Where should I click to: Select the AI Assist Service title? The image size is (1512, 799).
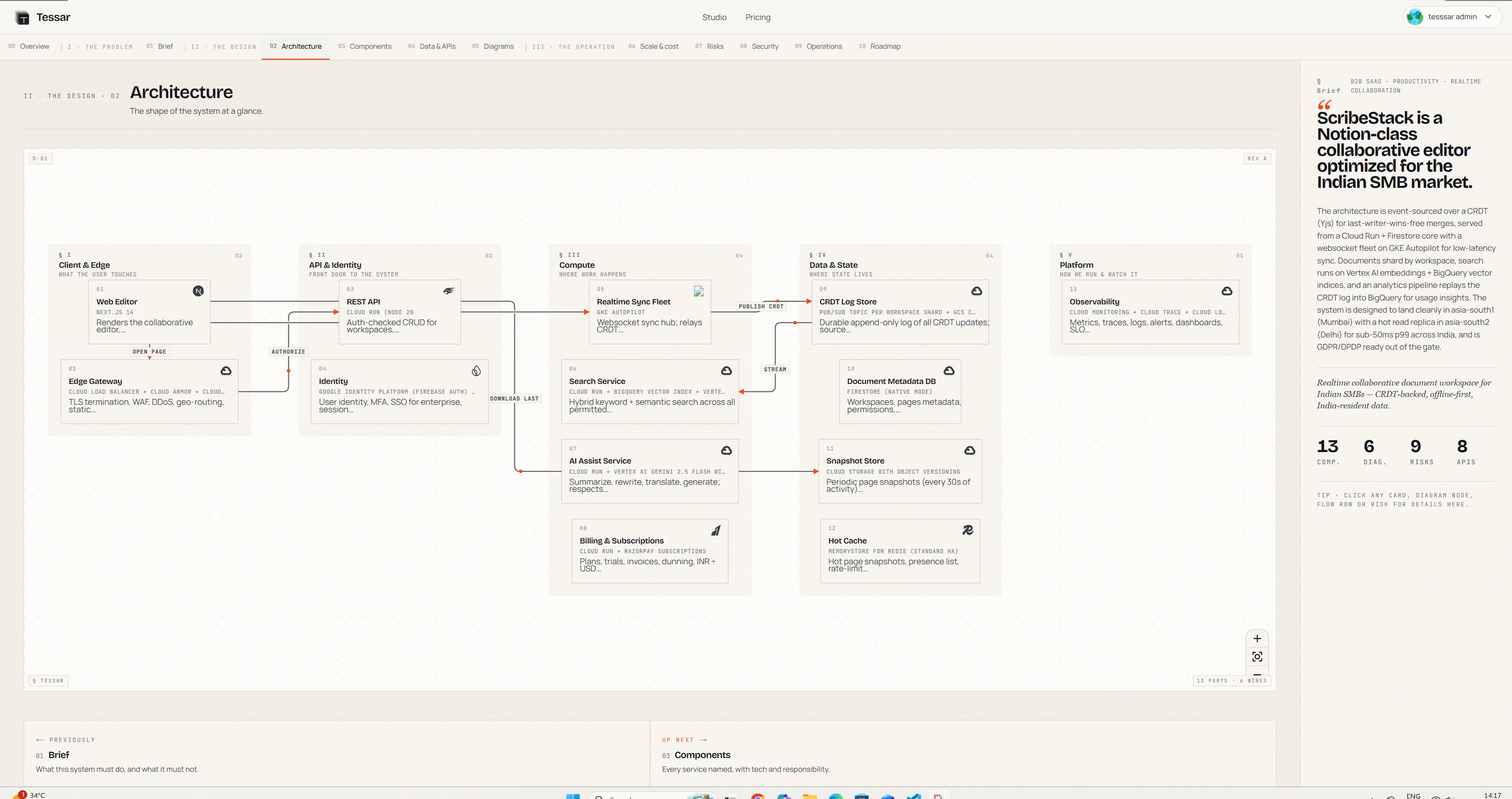(600, 461)
